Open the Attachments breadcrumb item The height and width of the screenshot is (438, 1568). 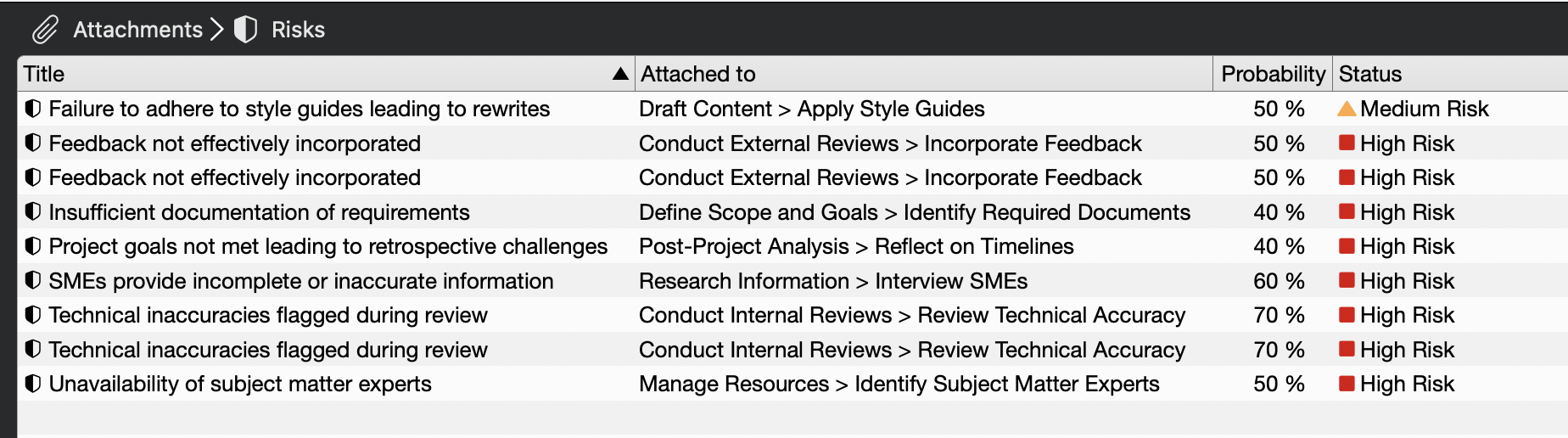[137, 30]
